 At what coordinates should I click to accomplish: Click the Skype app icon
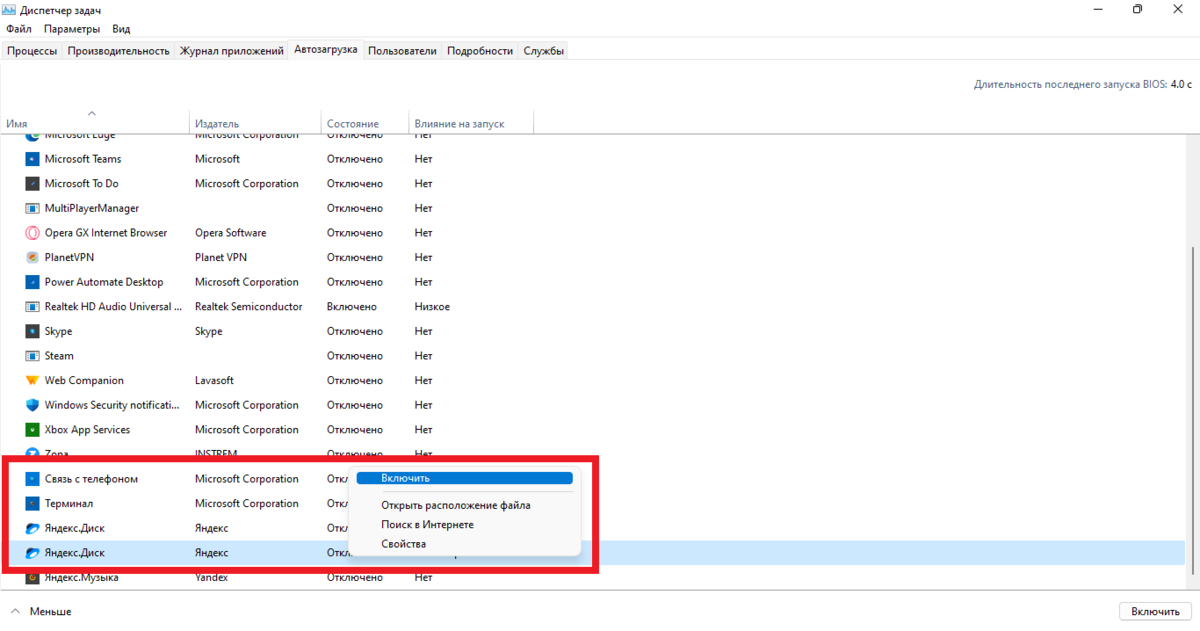coord(32,331)
